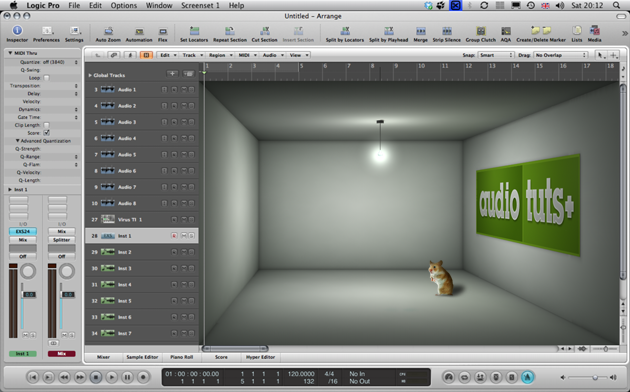This screenshot has width=630, height=392.
Task: Open the Options menu in menu bar
Action: click(124, 5)
